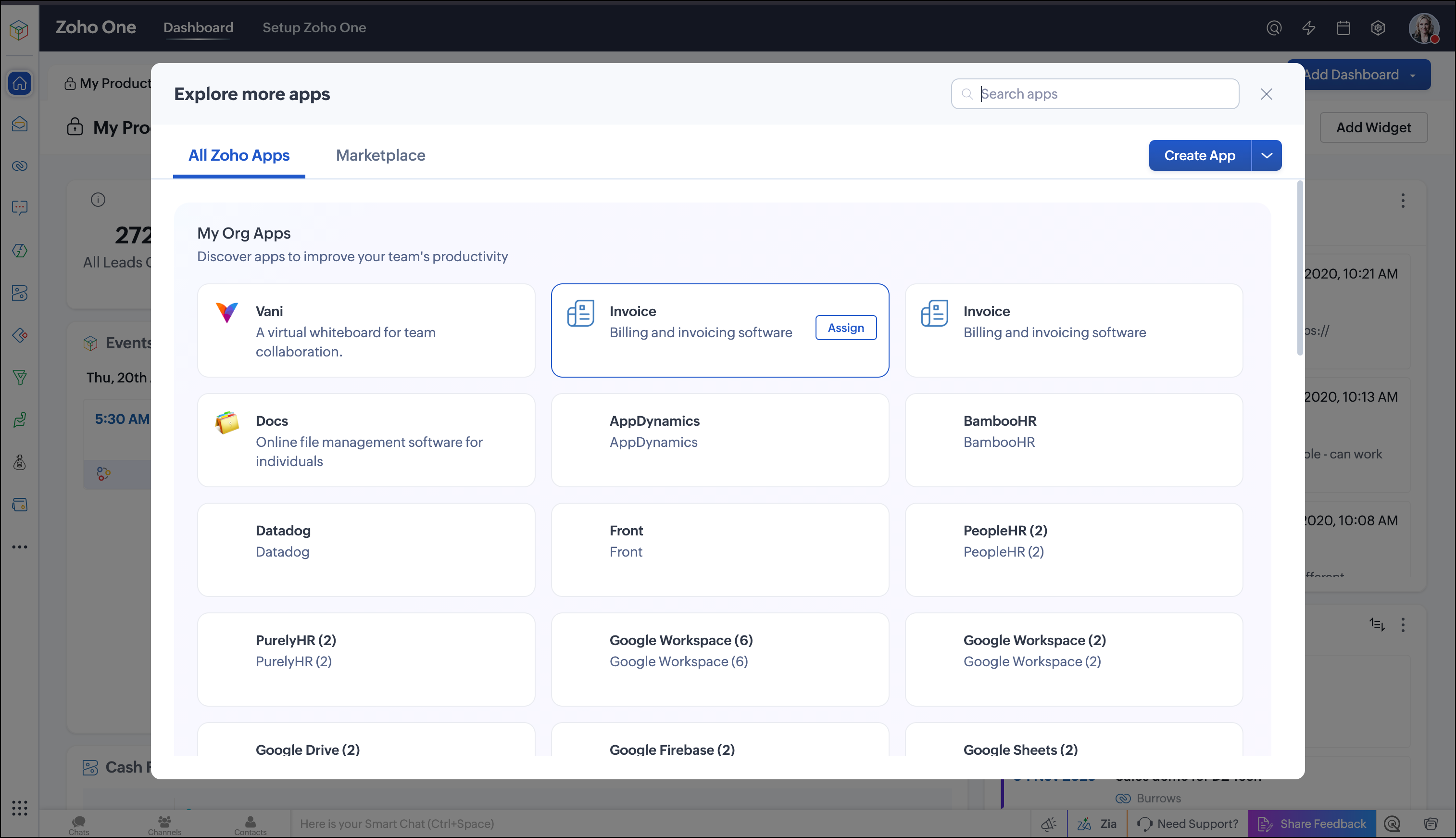Open the three-dot menu beside the sort icon
The image size is (1456, 838).
click(x=1403, y=625)
